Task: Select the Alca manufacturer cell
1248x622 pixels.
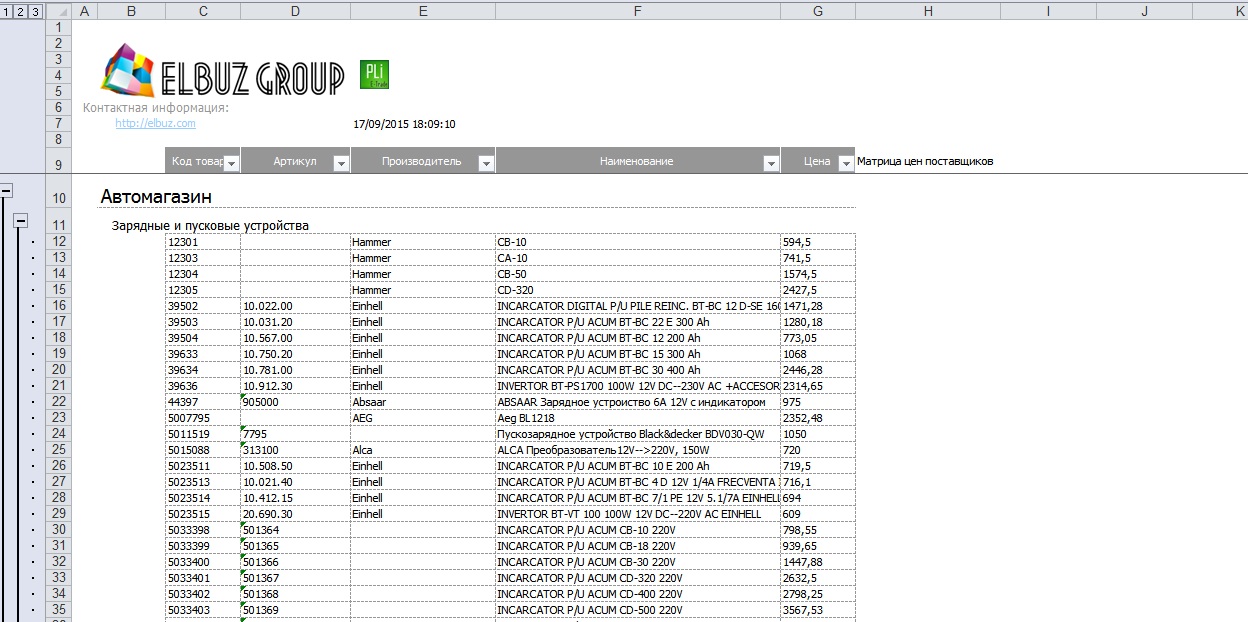Action: [x=423, y=450]
